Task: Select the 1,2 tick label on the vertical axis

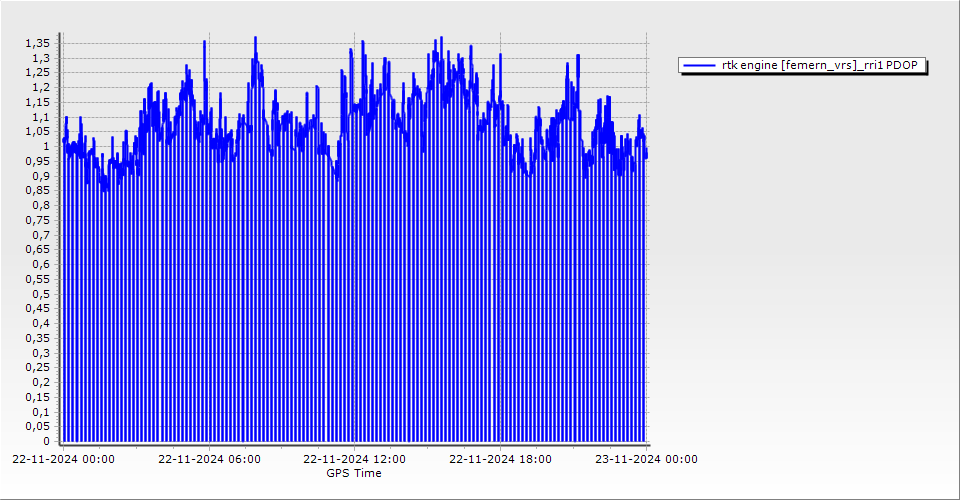Action: click(40, 87)
